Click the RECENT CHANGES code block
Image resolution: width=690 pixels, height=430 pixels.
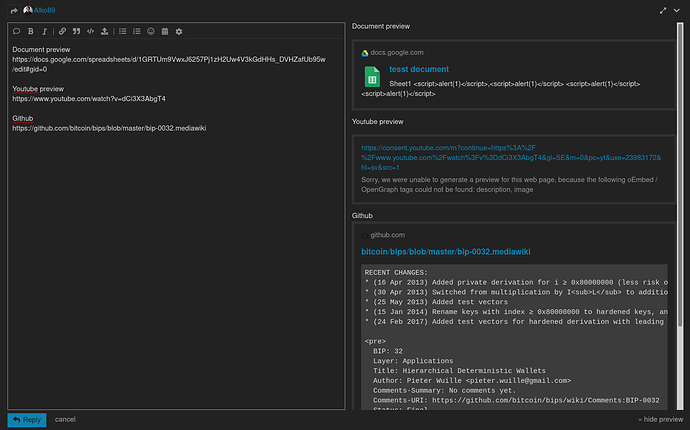514,337
